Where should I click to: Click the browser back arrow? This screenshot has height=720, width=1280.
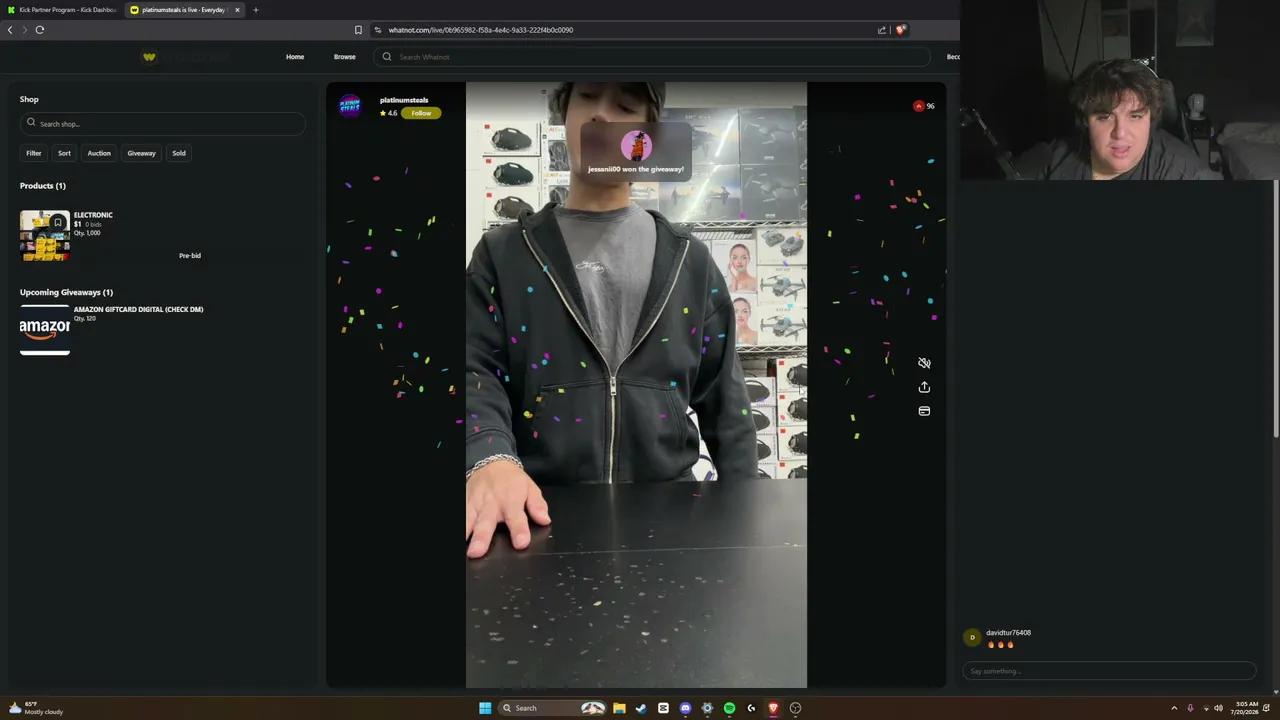pyautogui.click(x=10, y=30)
